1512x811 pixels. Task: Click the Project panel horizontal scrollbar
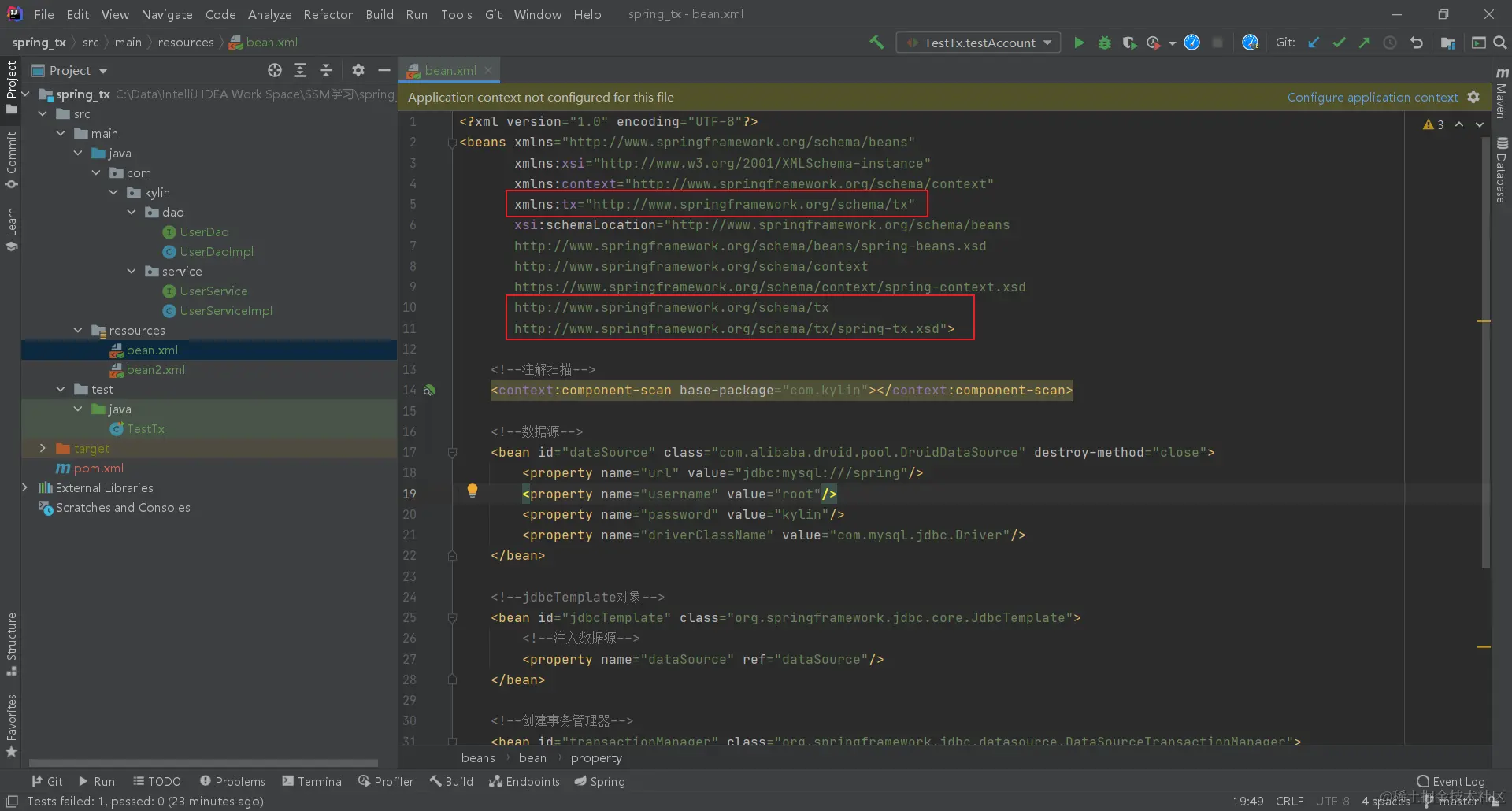[x=203, y=762]
